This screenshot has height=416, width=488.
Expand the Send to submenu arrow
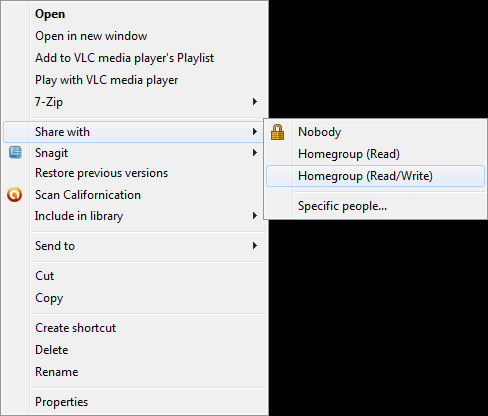255,246
